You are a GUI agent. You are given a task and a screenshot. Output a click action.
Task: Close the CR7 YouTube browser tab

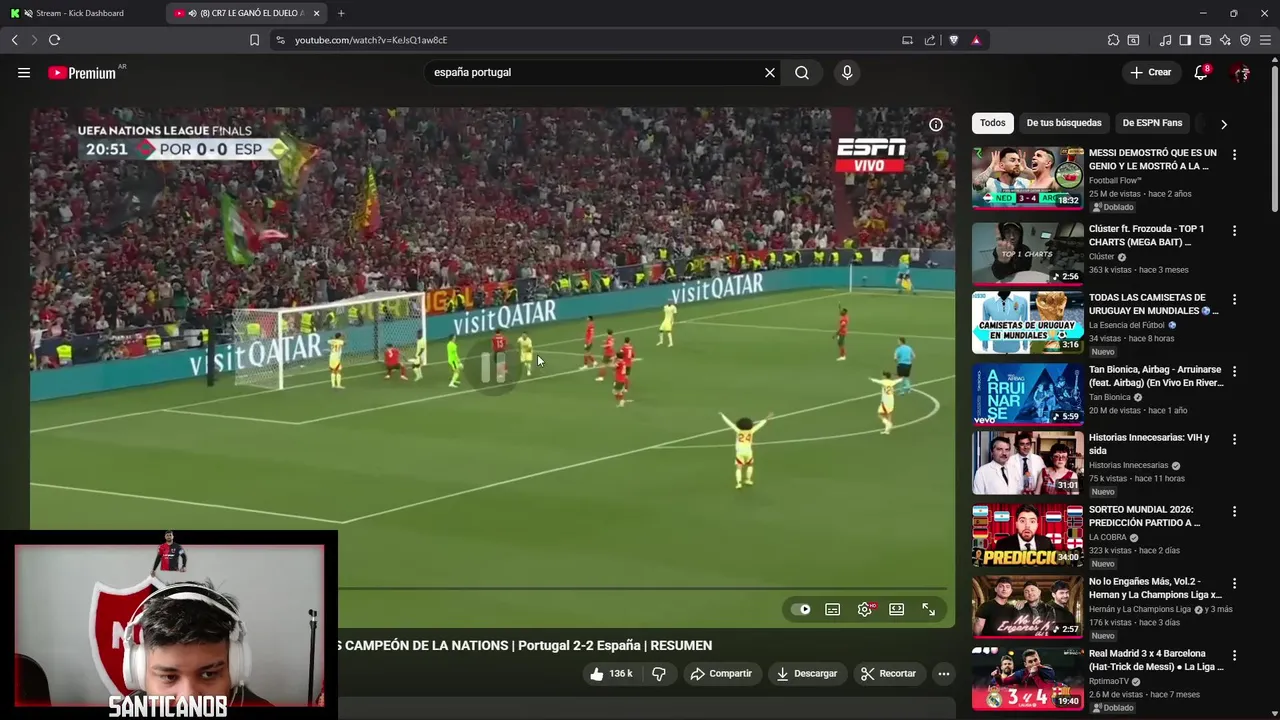317,13
